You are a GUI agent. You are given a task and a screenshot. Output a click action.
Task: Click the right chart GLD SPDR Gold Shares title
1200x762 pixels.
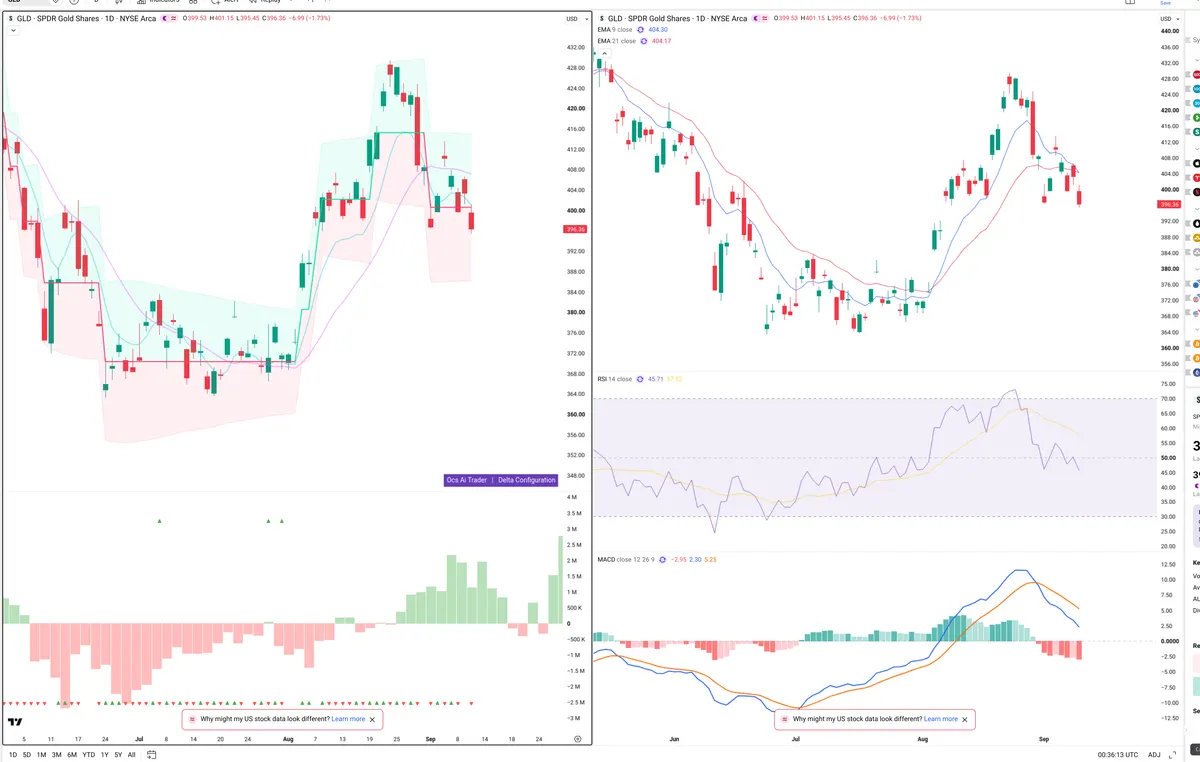tap(677, 18)
